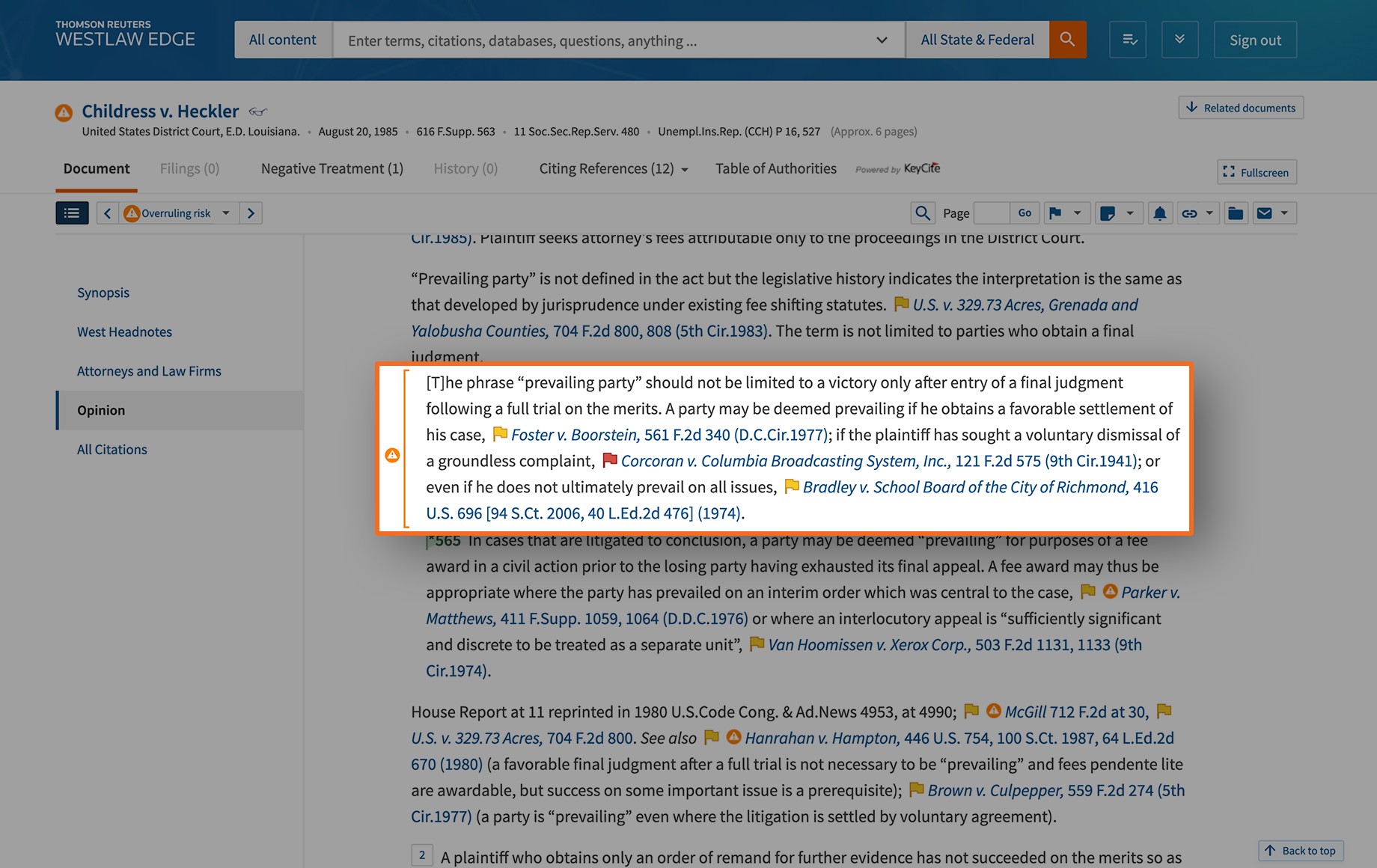Expand the email delivery options arrow
The height and width of the screenshot is (868, 1377).
pos(1285,213)
